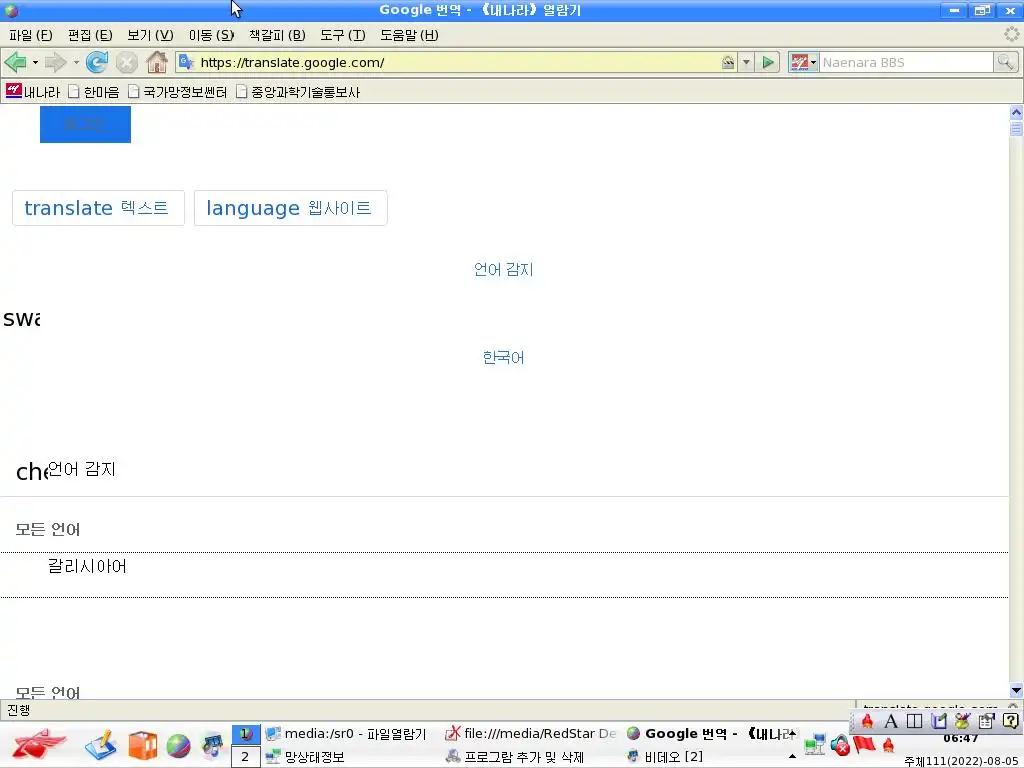Screen dimensions: 1024x768
Task: Click the search magnifier button
Action: pyautogui.click(x=1005, y=63)
